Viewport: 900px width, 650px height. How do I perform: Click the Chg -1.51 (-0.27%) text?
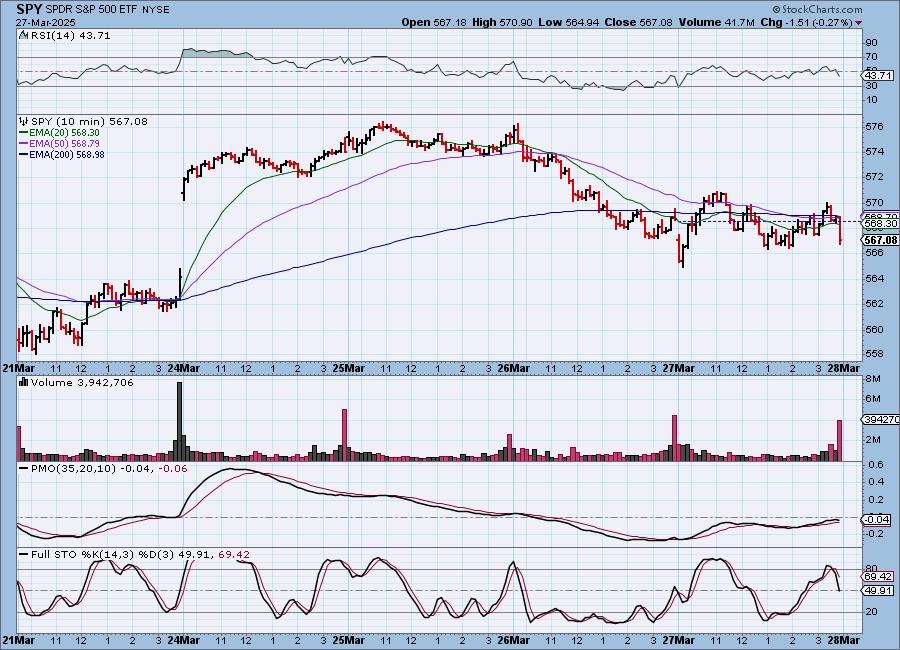pos(807,22)
